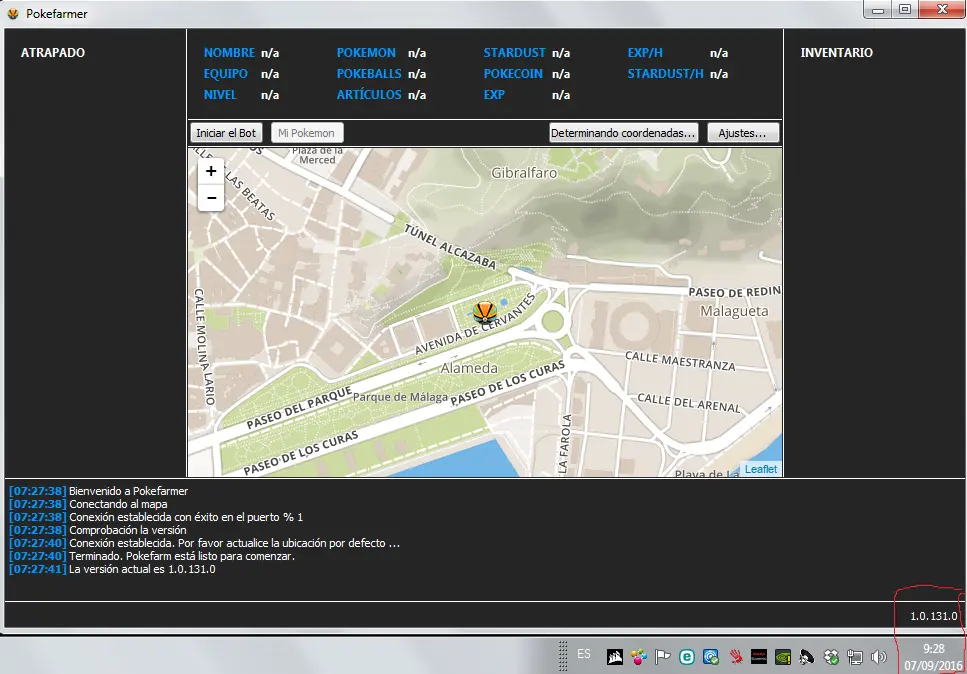Click the Pokefarmer app icon in title bar
Screen dimensions: 967x674
pyautogui.click(x=13, y=14)
